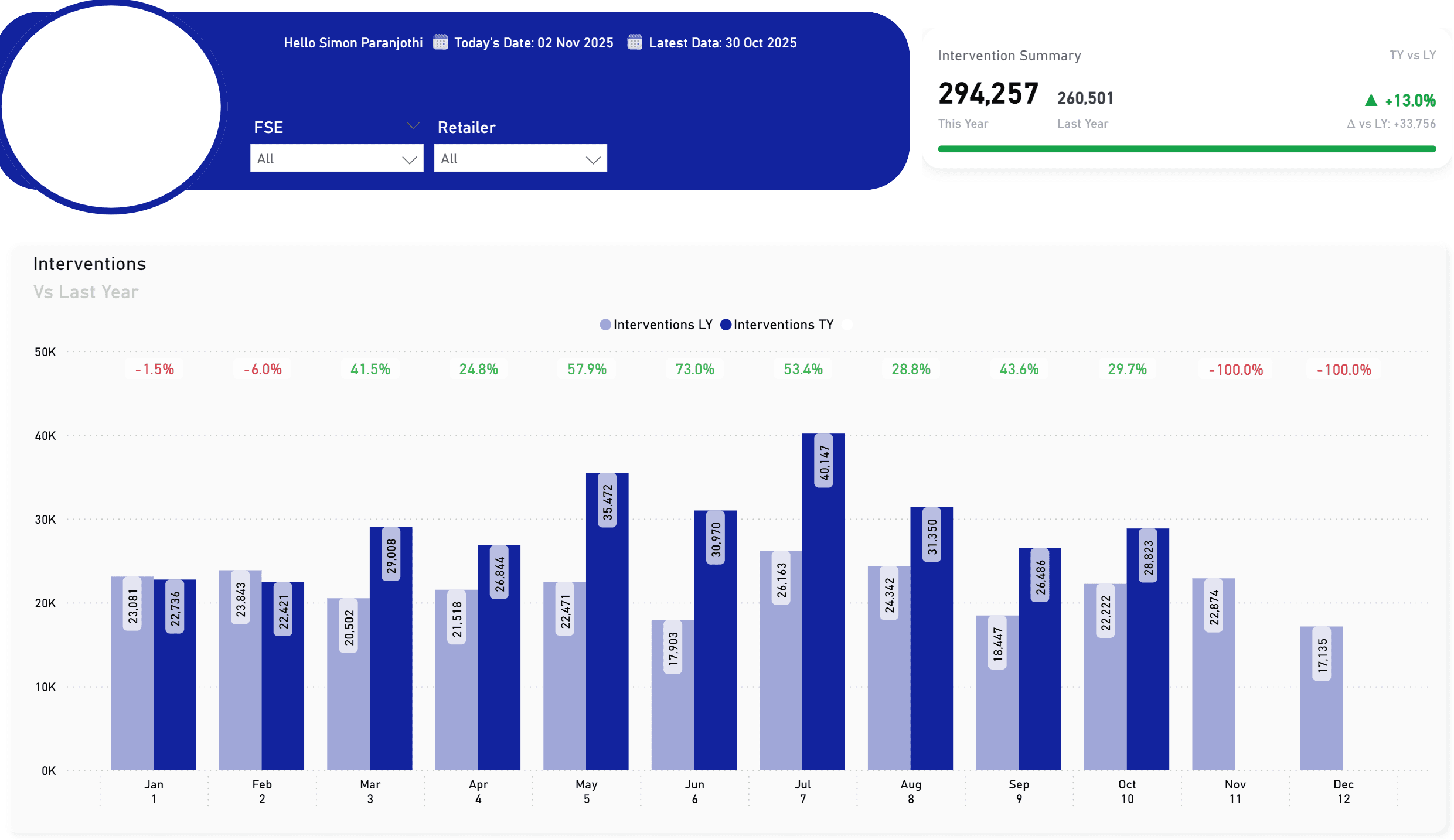Click the Oct 10 axis label

pos(1126,791)
